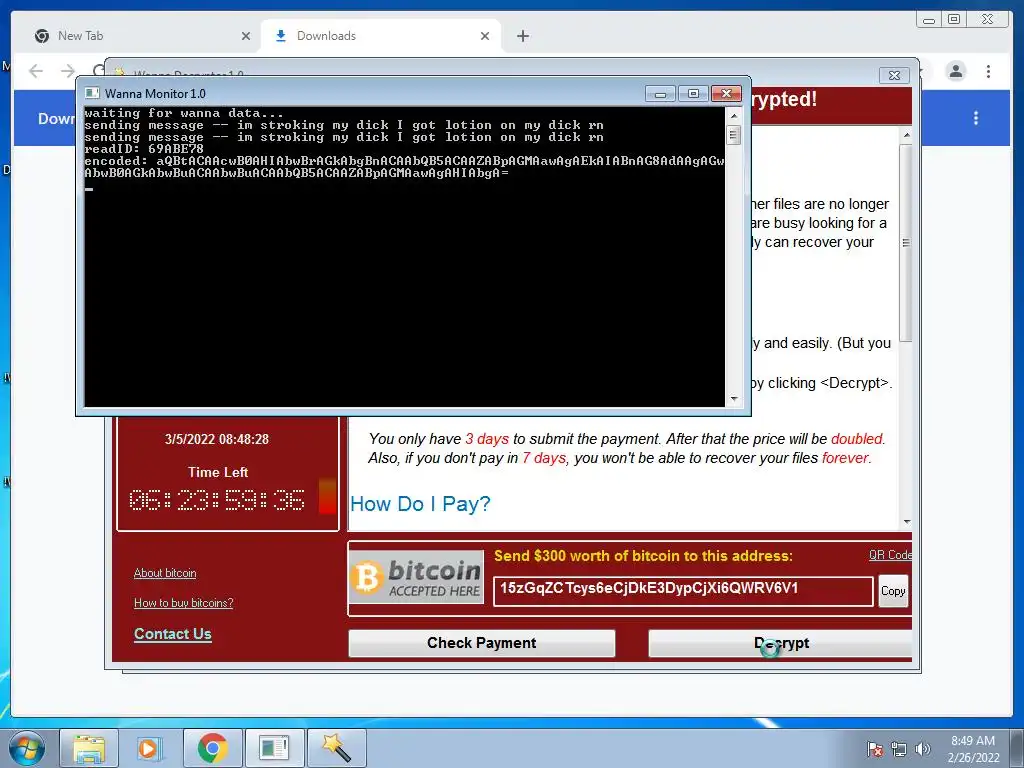This screenshot has height=768, width=1024.
Task: Open a new browser tab with plus
Action: click(x=523, y=37)
